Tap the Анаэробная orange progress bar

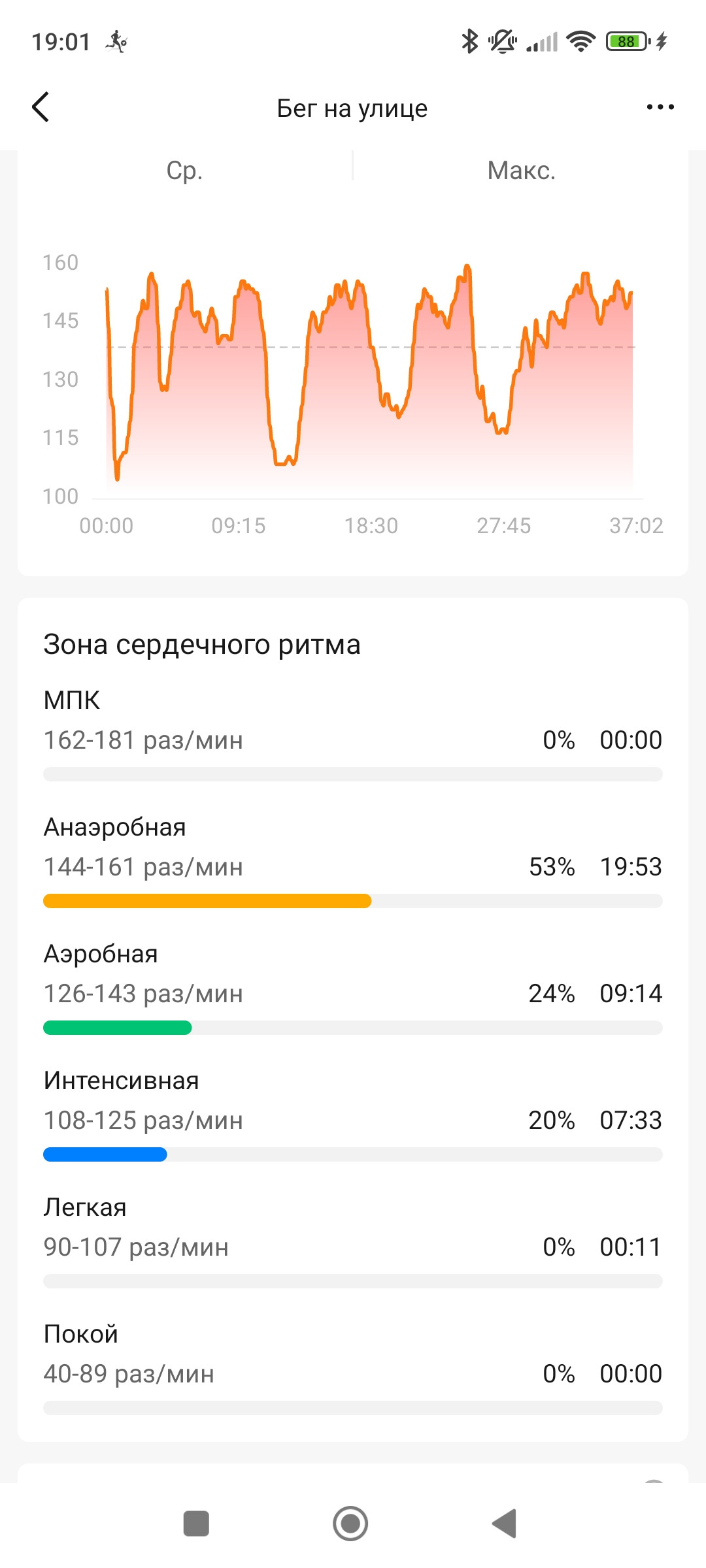tap(207, 901)
